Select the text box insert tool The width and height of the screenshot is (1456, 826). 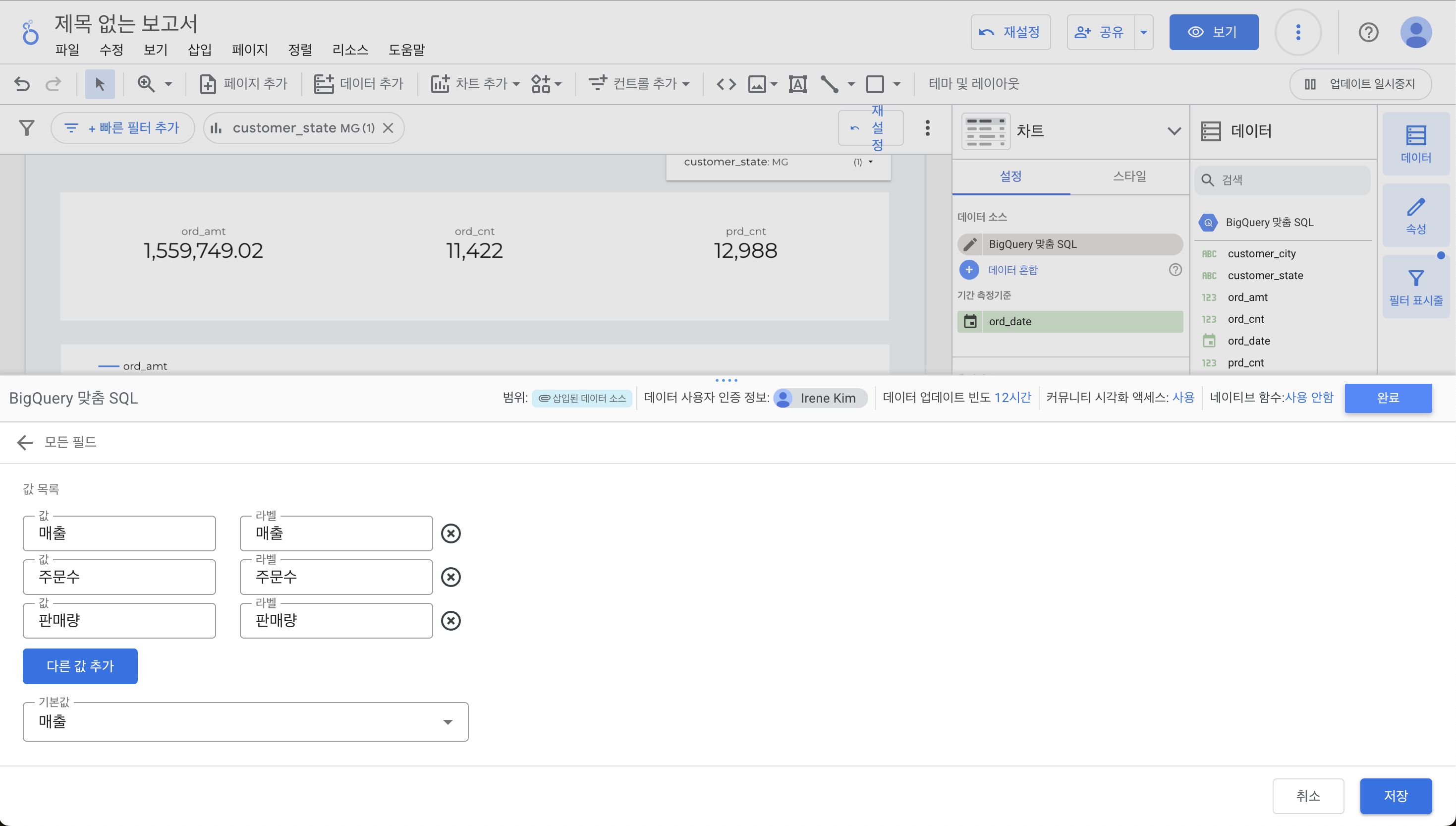[x=797, y=84]
